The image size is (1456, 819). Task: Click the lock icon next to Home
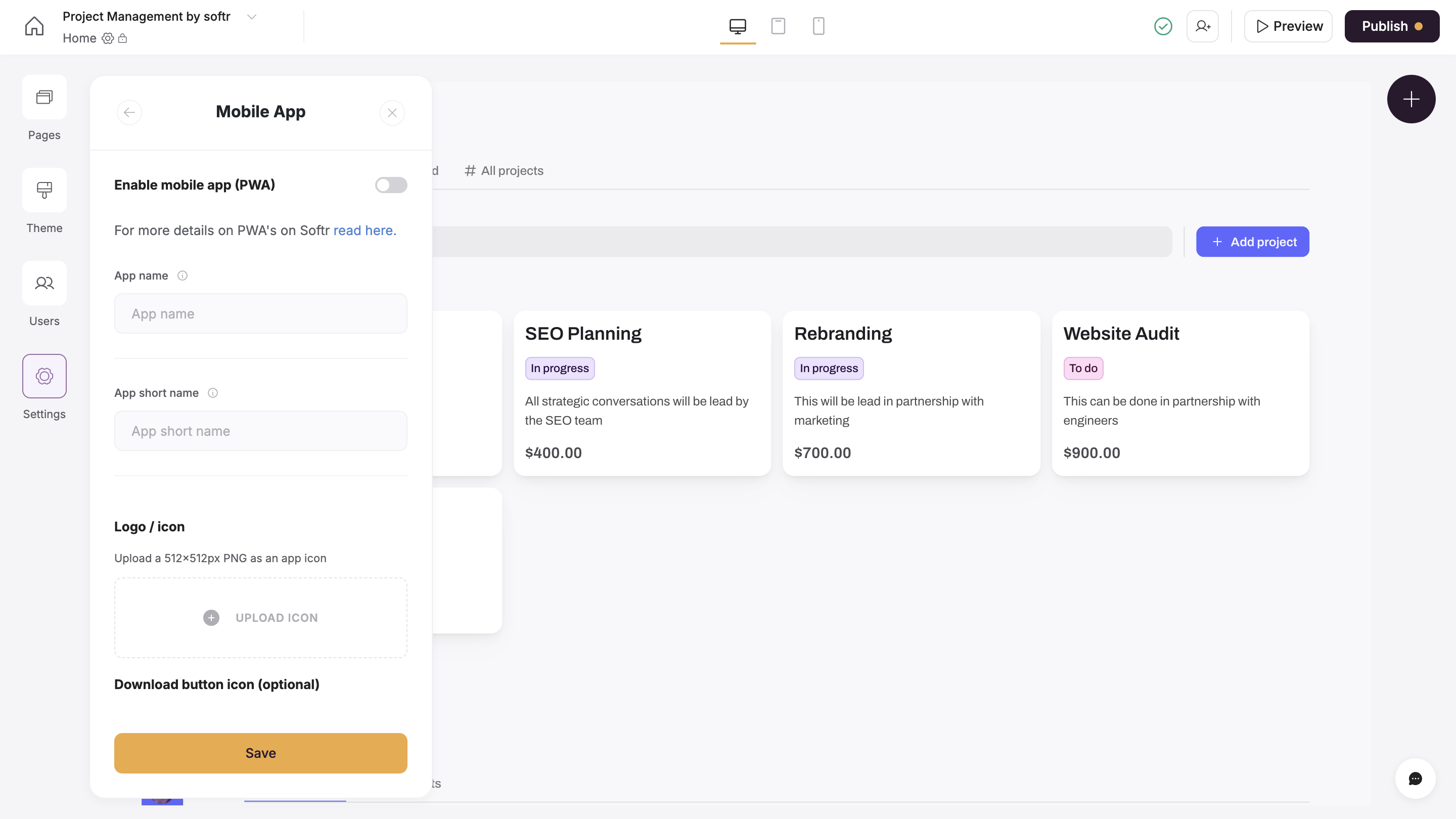tap(123, 38)
